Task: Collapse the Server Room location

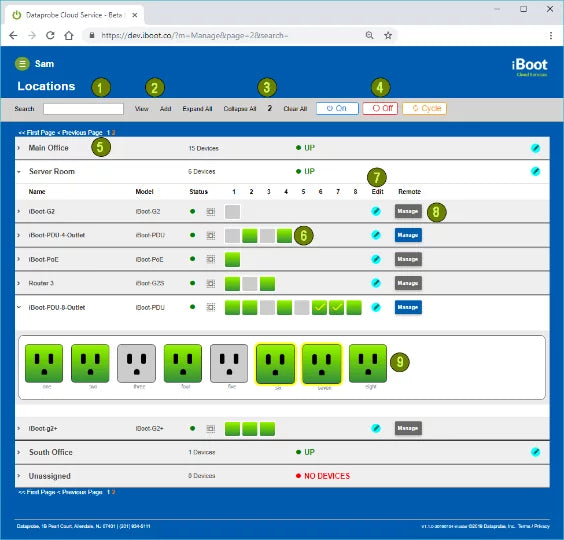Action: 19,172
